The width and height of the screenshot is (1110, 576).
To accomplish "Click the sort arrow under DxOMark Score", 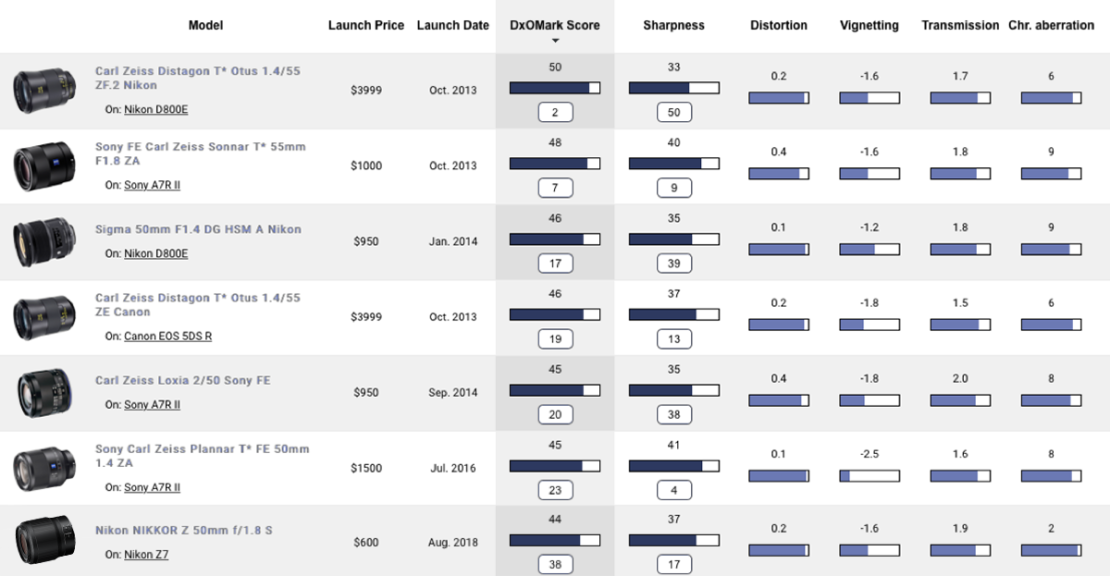I will (554, 41).
